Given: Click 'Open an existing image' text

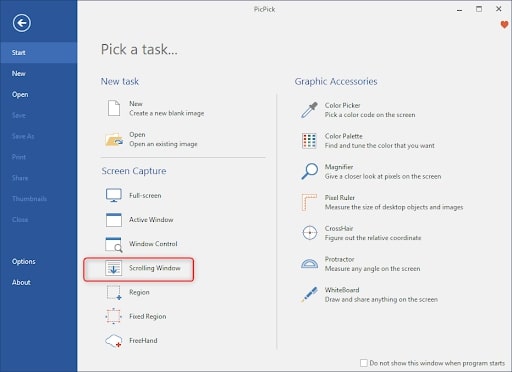Looking at the screenshot, I should [163, 144].
